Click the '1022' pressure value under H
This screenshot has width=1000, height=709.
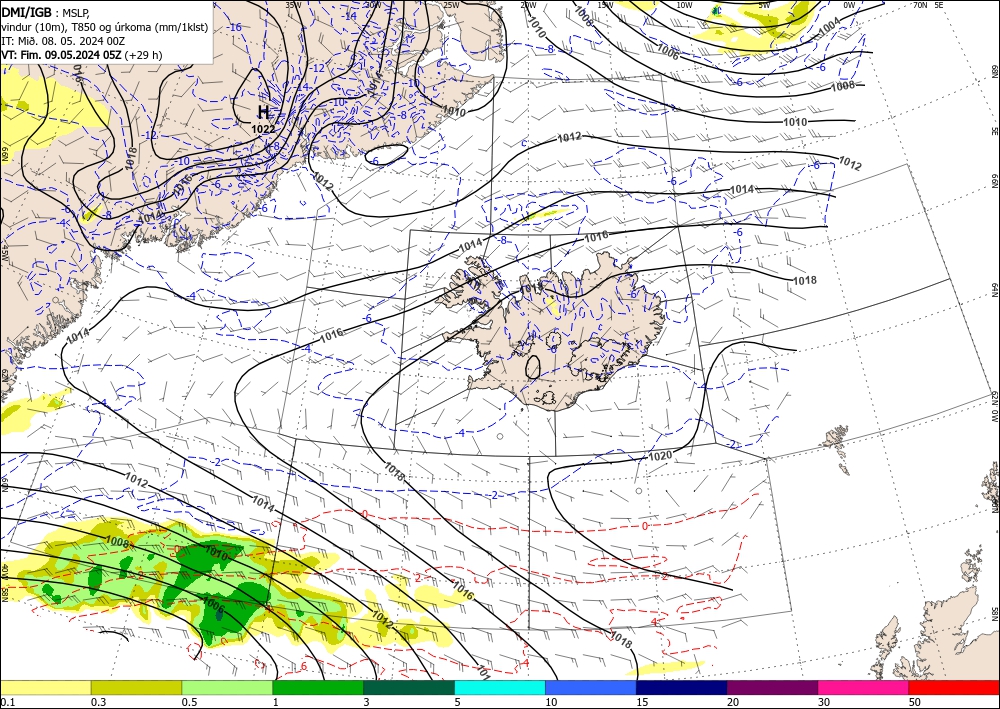[263, 129]
